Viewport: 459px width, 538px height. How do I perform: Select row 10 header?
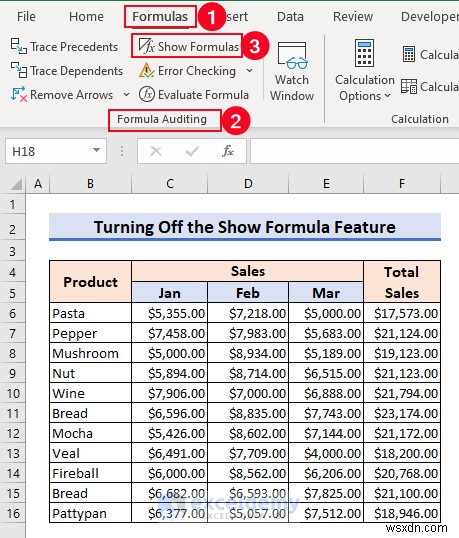pyautogui.click(x=13, y=393)
